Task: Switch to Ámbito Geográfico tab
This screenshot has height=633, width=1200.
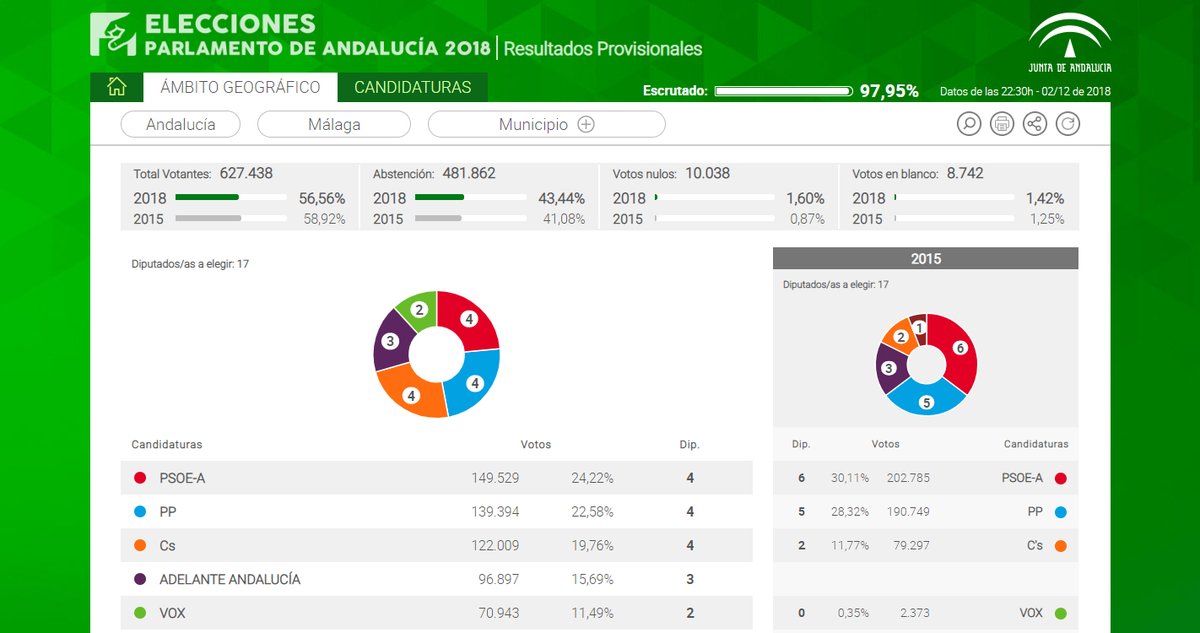Action: (x=240, y=87)
